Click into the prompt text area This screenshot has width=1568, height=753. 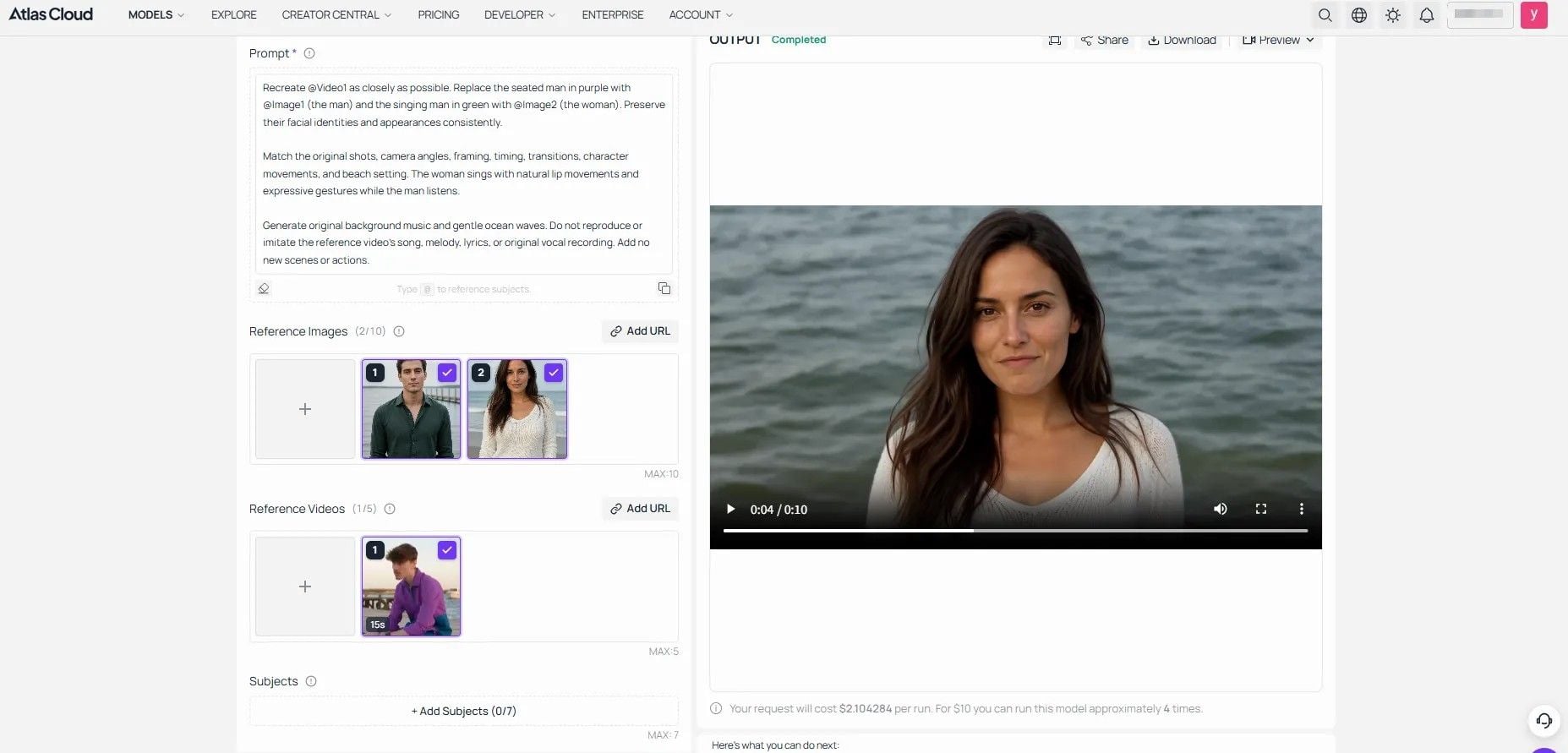(x=463, y=173)
